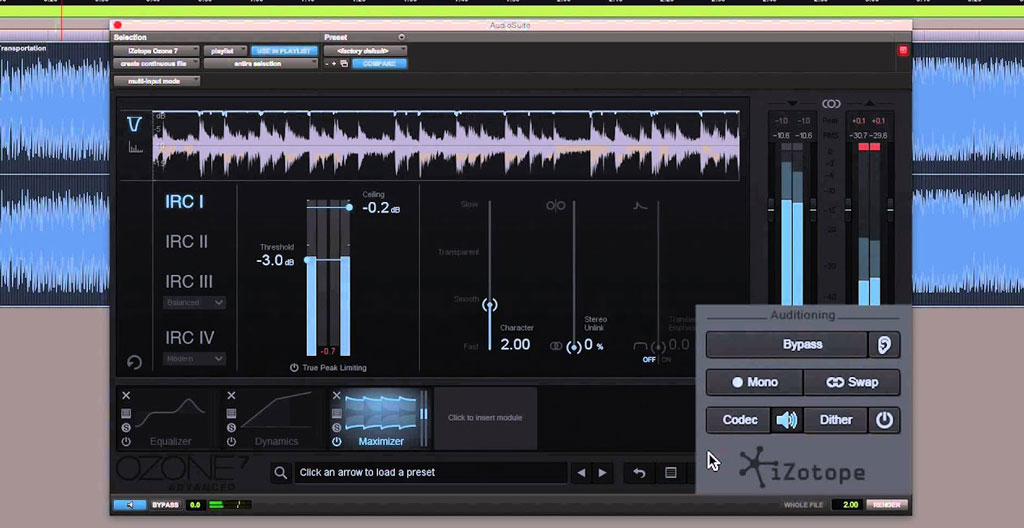Click the Dither button

coord(836,420)
